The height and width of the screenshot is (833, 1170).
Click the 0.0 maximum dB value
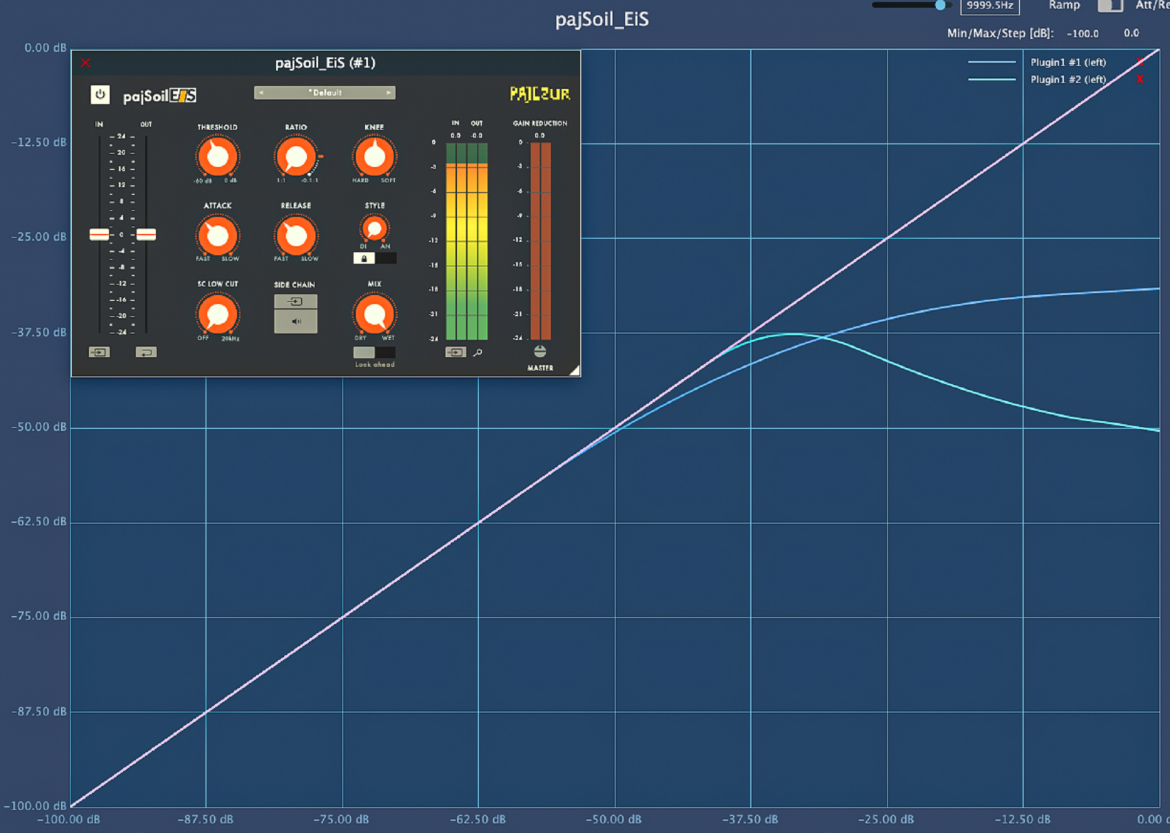tap(1131, 33)
